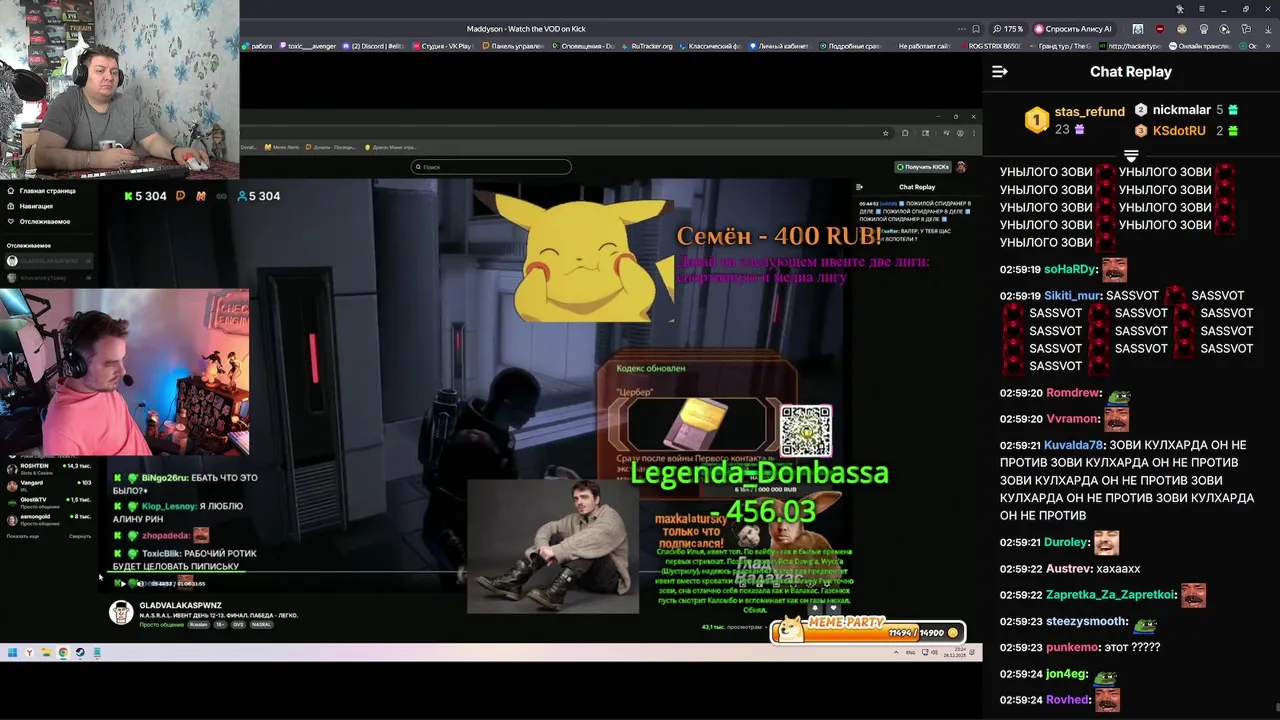Screen dimensions: 1280x720
Task: Open the Discord bookmark
Action: coord(374,46)
